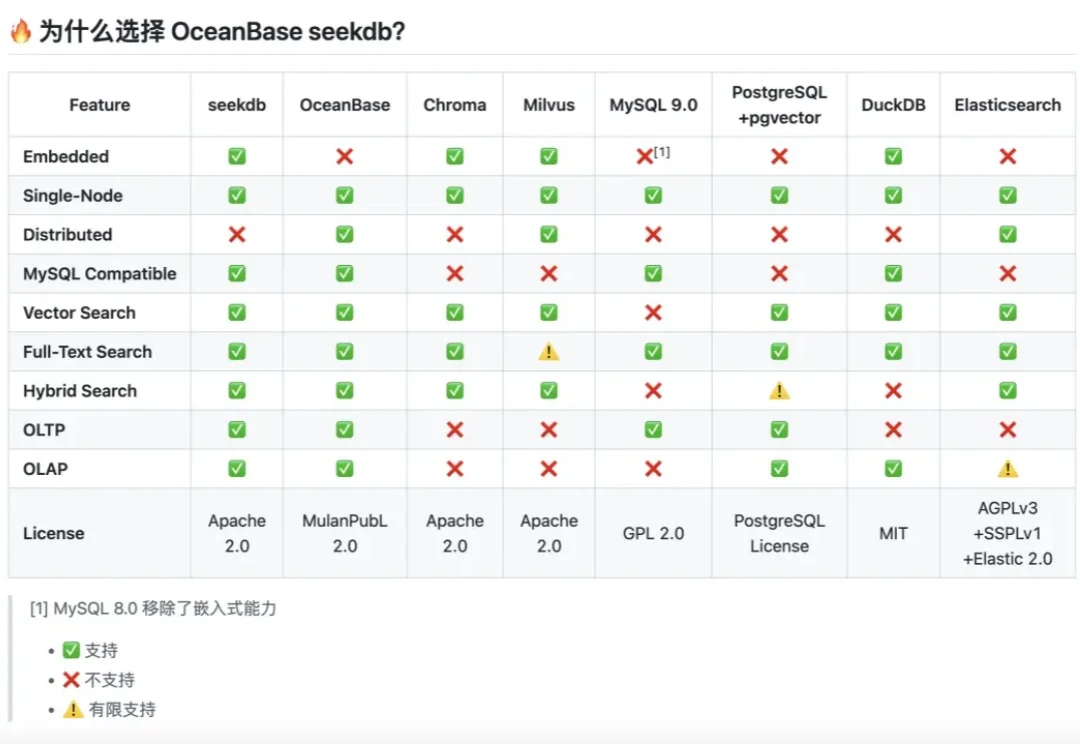This screenshot has height=744, width=1080.
Task: Click the Elasticsearch OLAP warning icon
Action: [1008, 469]
